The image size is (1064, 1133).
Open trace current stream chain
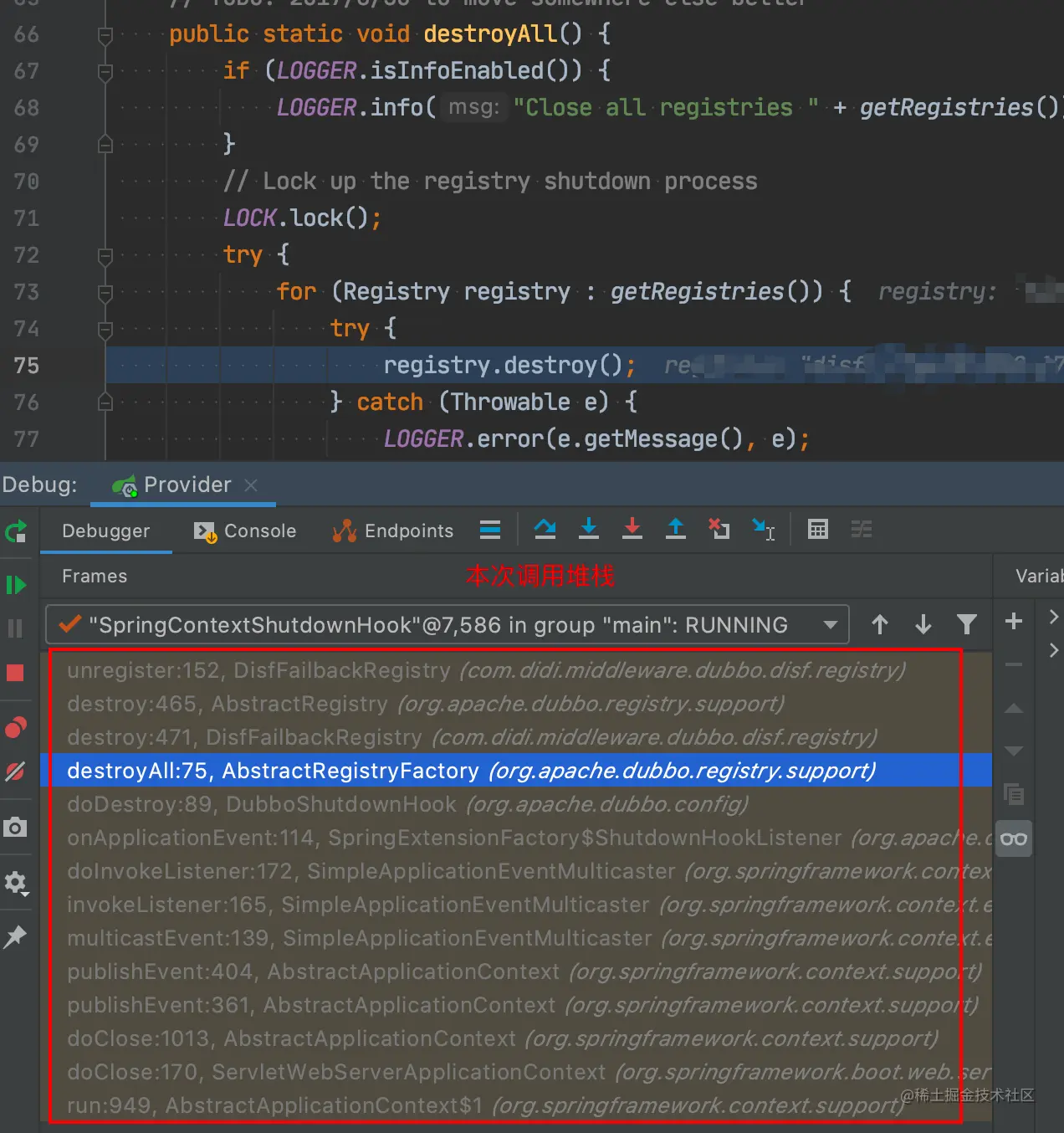click(862, 529)
